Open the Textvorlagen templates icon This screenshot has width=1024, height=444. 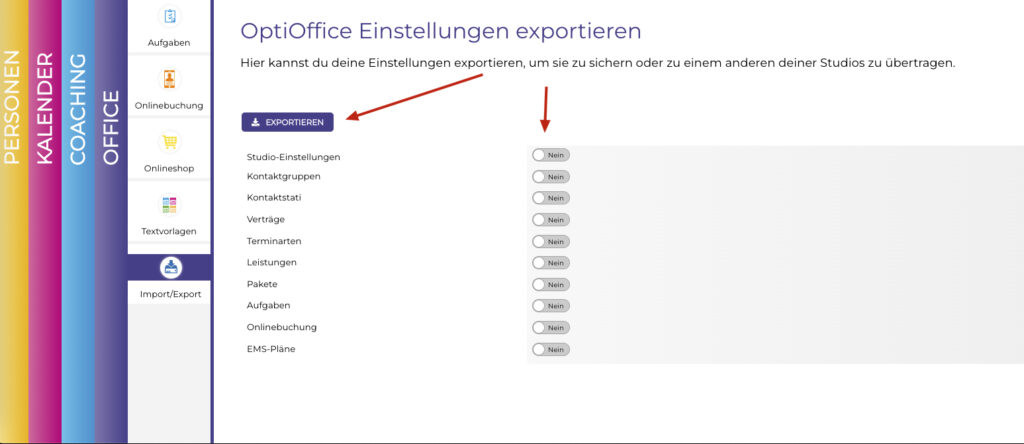(169, 204)
